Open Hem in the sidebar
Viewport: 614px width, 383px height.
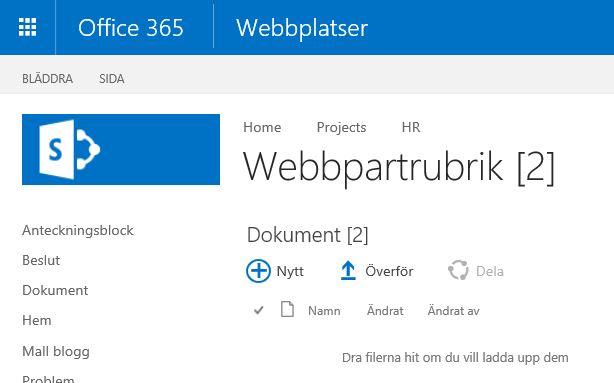coord(37,320)
